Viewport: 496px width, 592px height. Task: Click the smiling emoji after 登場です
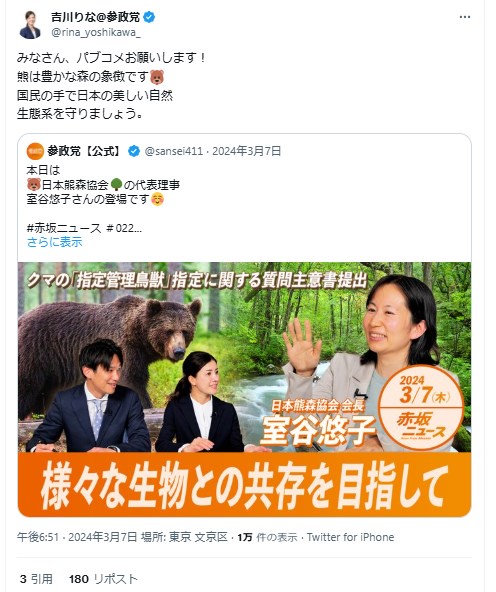point(157,199)
